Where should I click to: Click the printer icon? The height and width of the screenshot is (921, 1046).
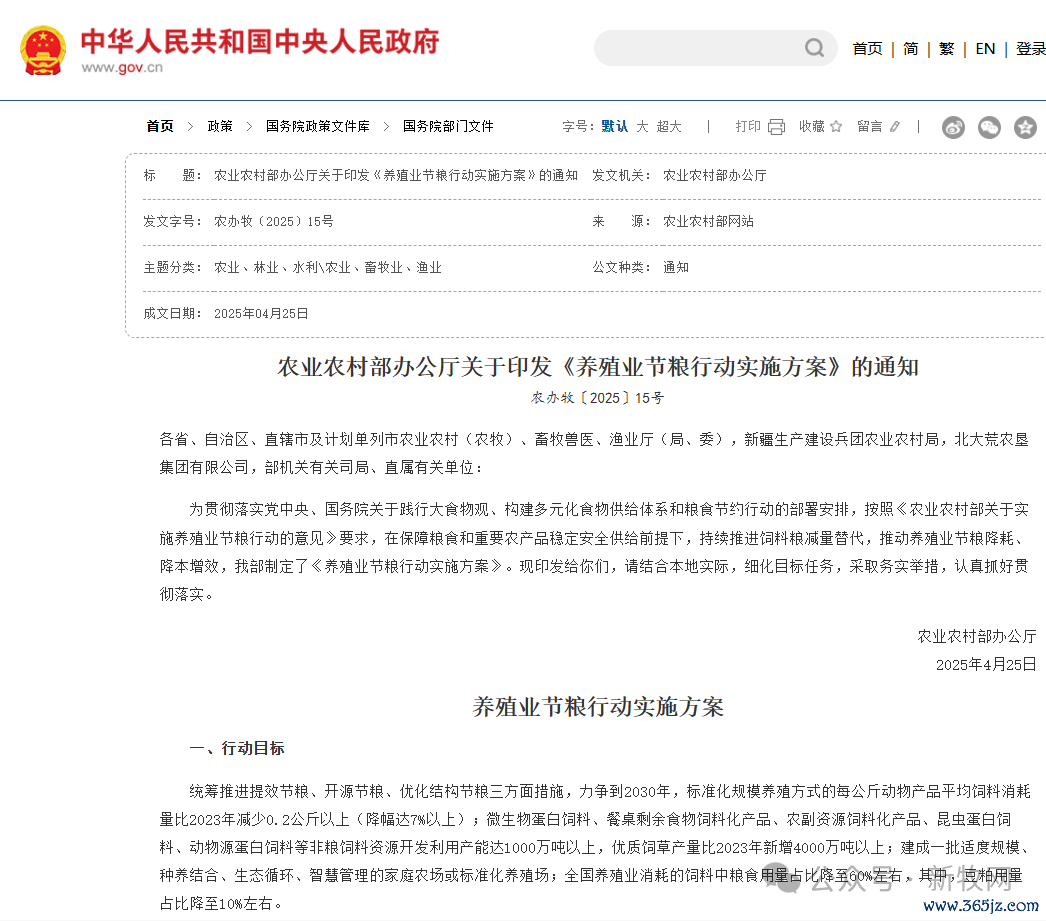click(x=776, y=126)
